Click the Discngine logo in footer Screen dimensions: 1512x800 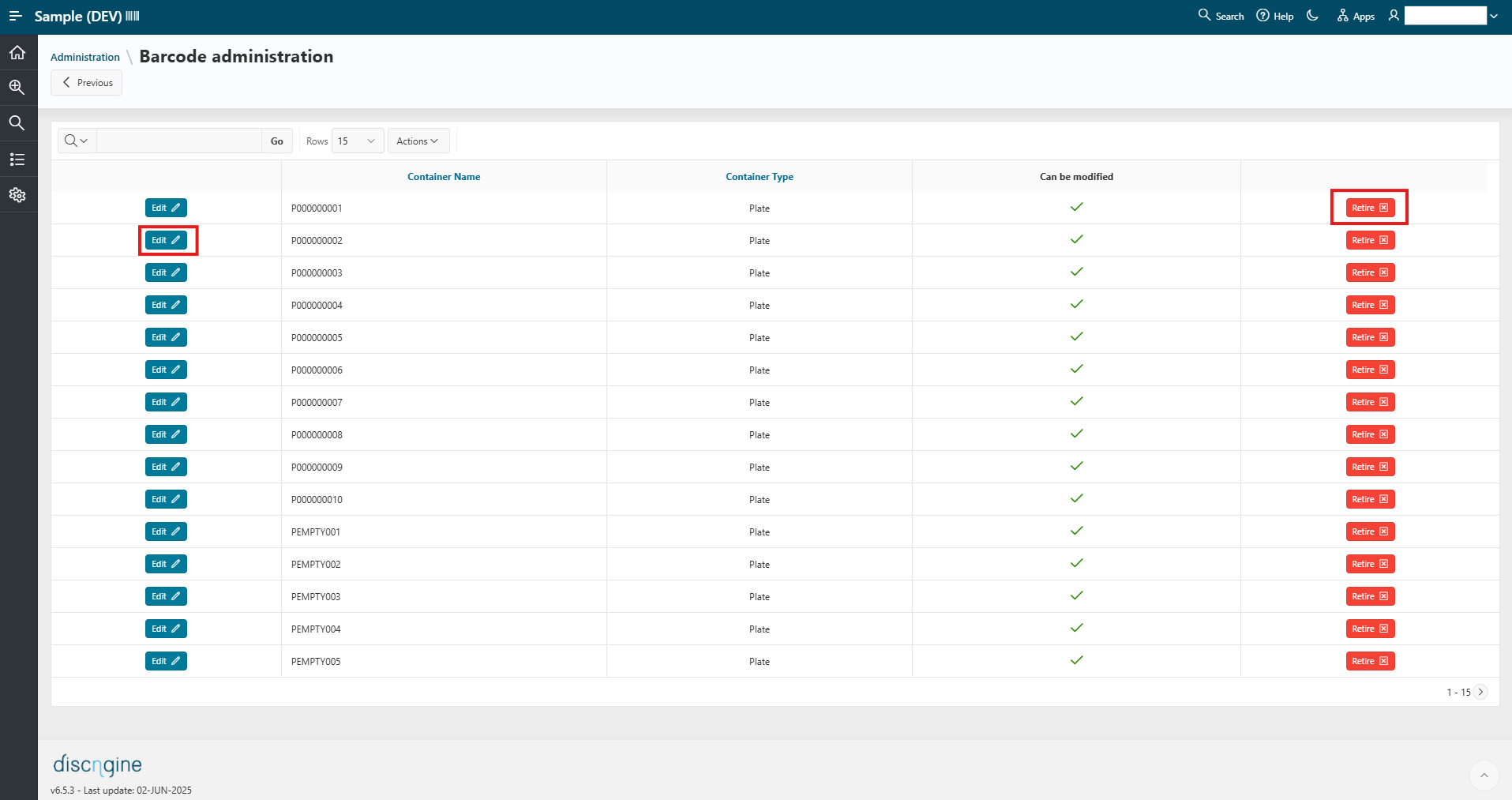tap(97, 765)
